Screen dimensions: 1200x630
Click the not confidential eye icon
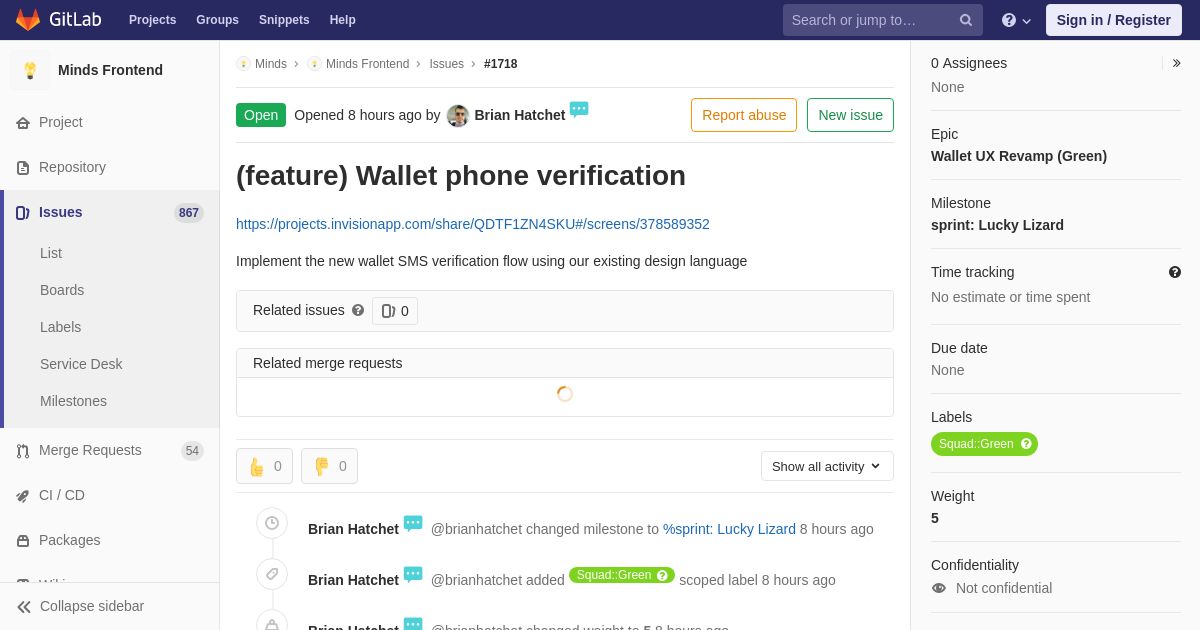tap(939, 588)
